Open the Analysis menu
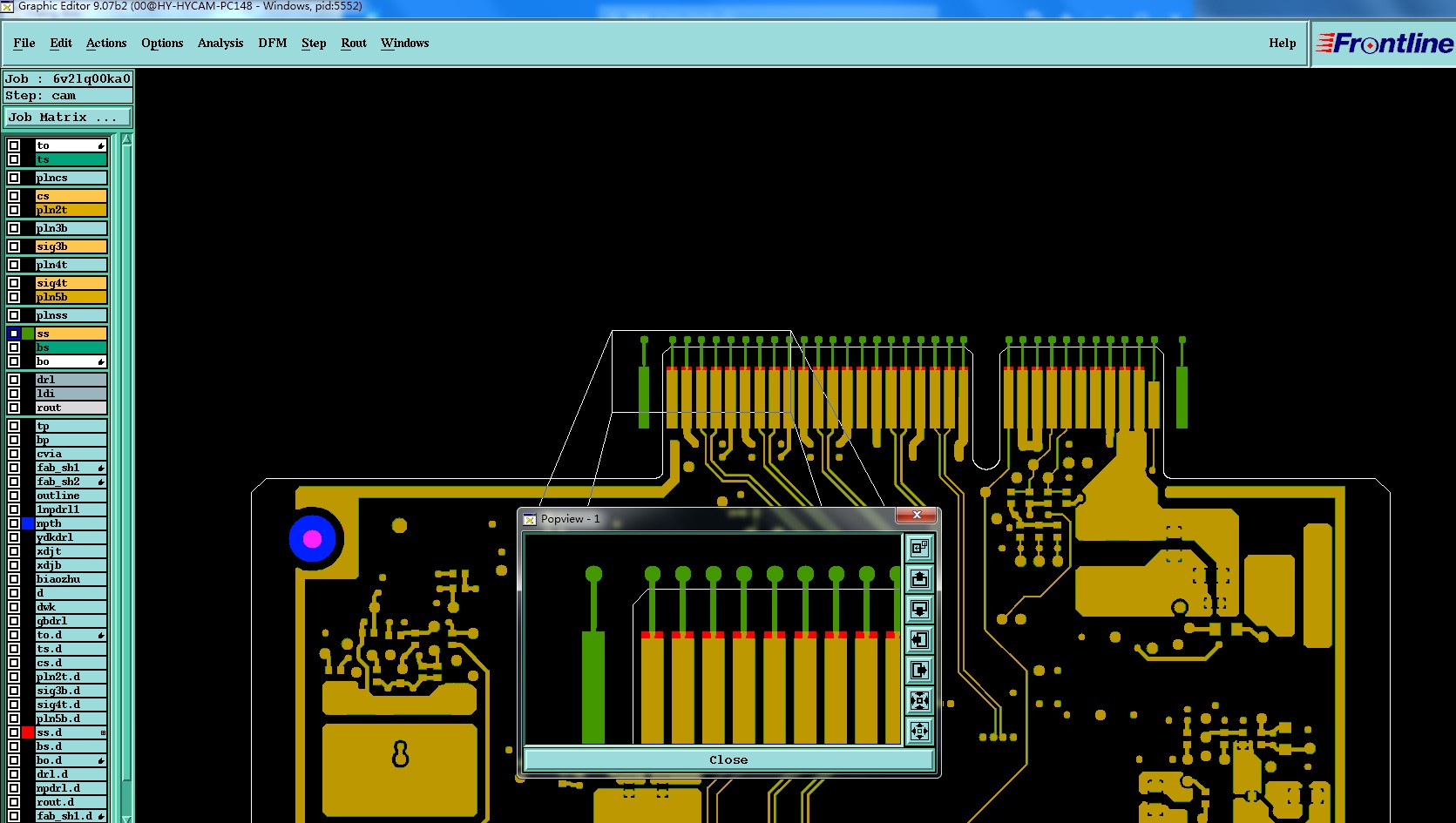 (220, 43)
